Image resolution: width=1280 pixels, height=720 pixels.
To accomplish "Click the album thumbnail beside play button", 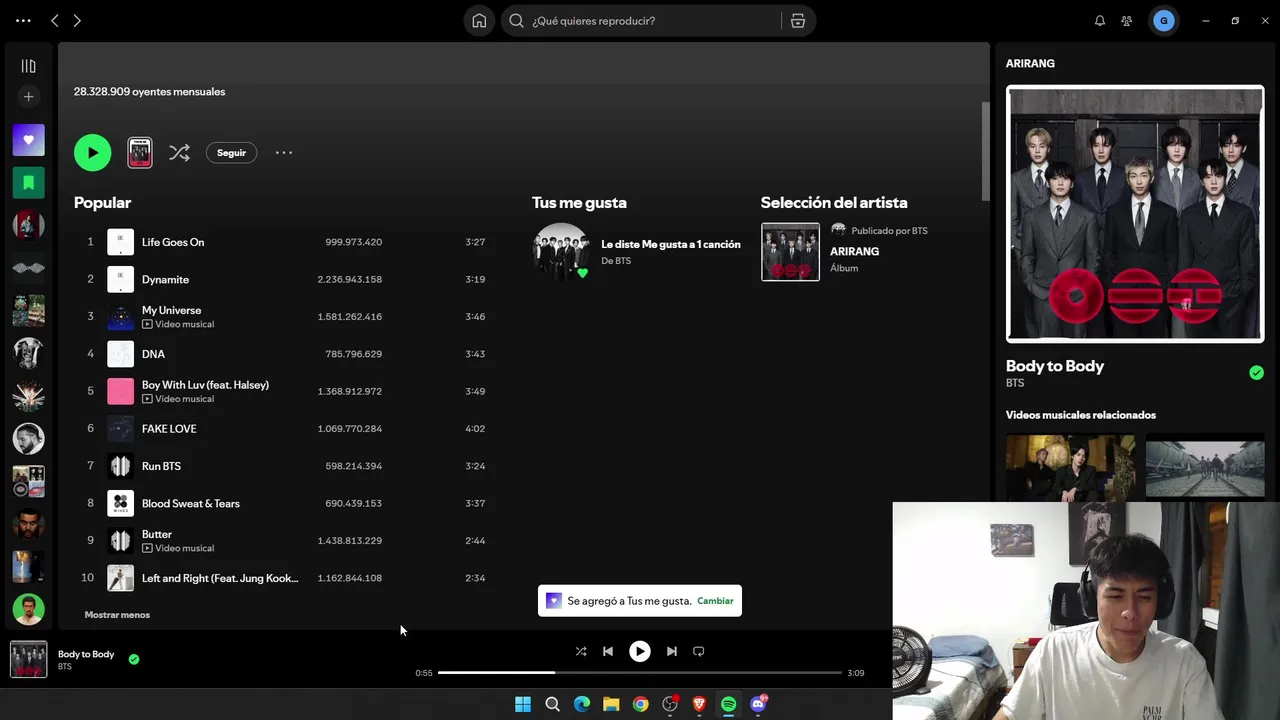I will (x=140, y=152).
